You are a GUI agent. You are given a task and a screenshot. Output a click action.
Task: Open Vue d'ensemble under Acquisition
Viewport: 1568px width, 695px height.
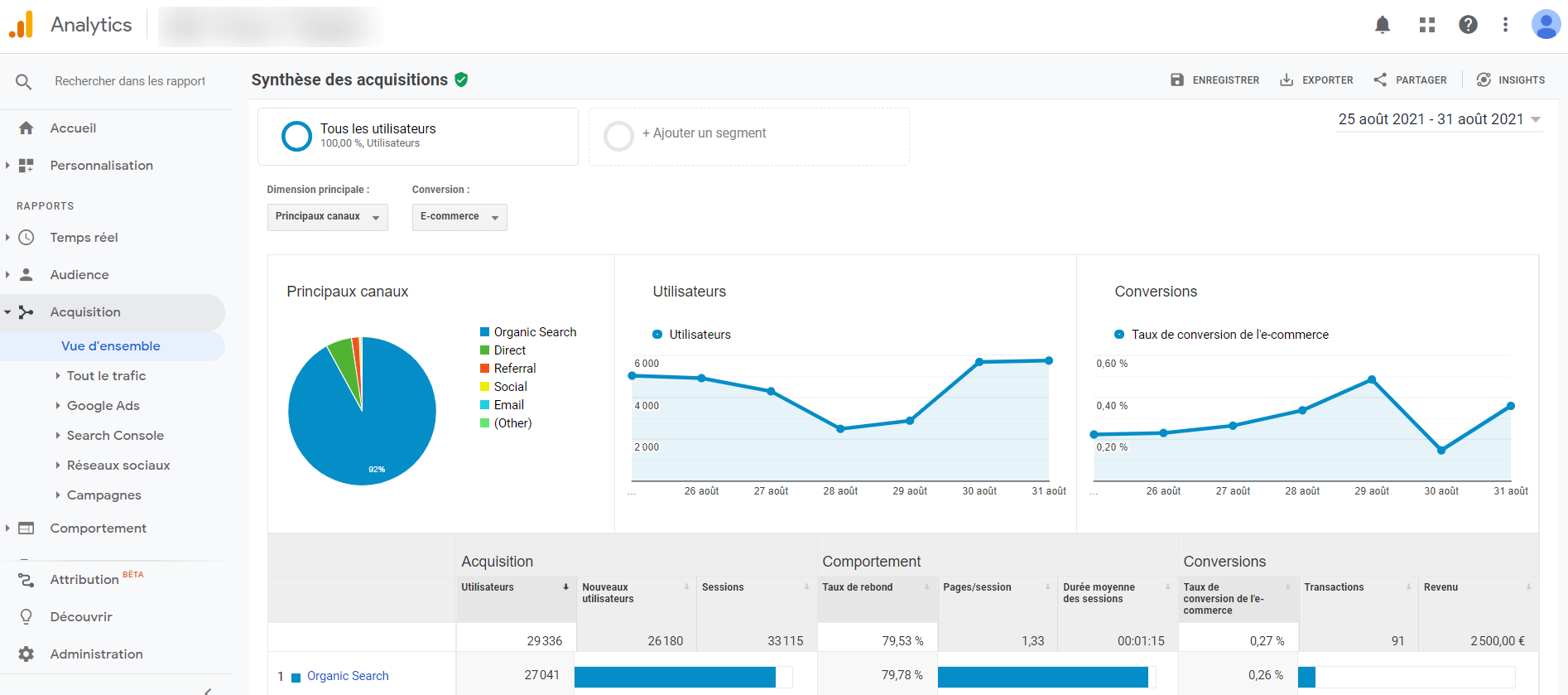point(111,346)
